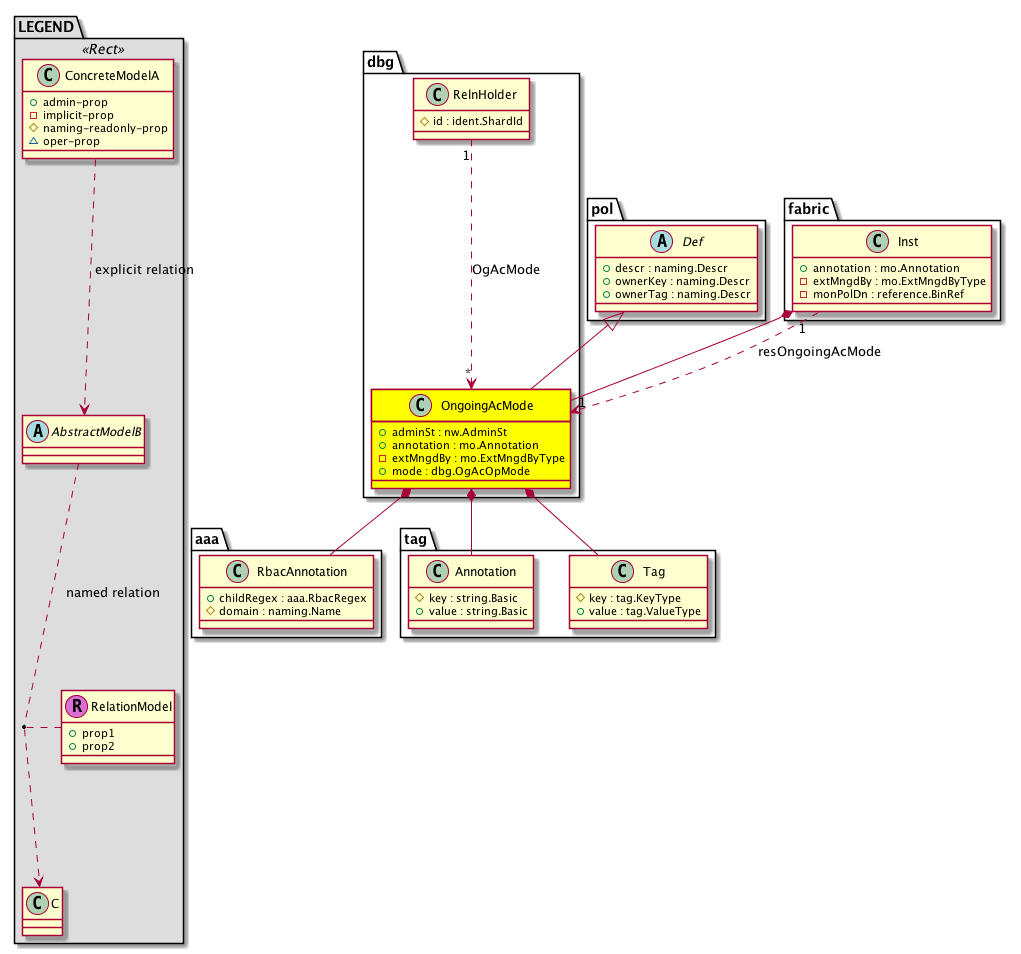Viewport: 1021px width, 954px height.
Task: Select the magenta R icon of RelationModel
Action: pos(76,707)
